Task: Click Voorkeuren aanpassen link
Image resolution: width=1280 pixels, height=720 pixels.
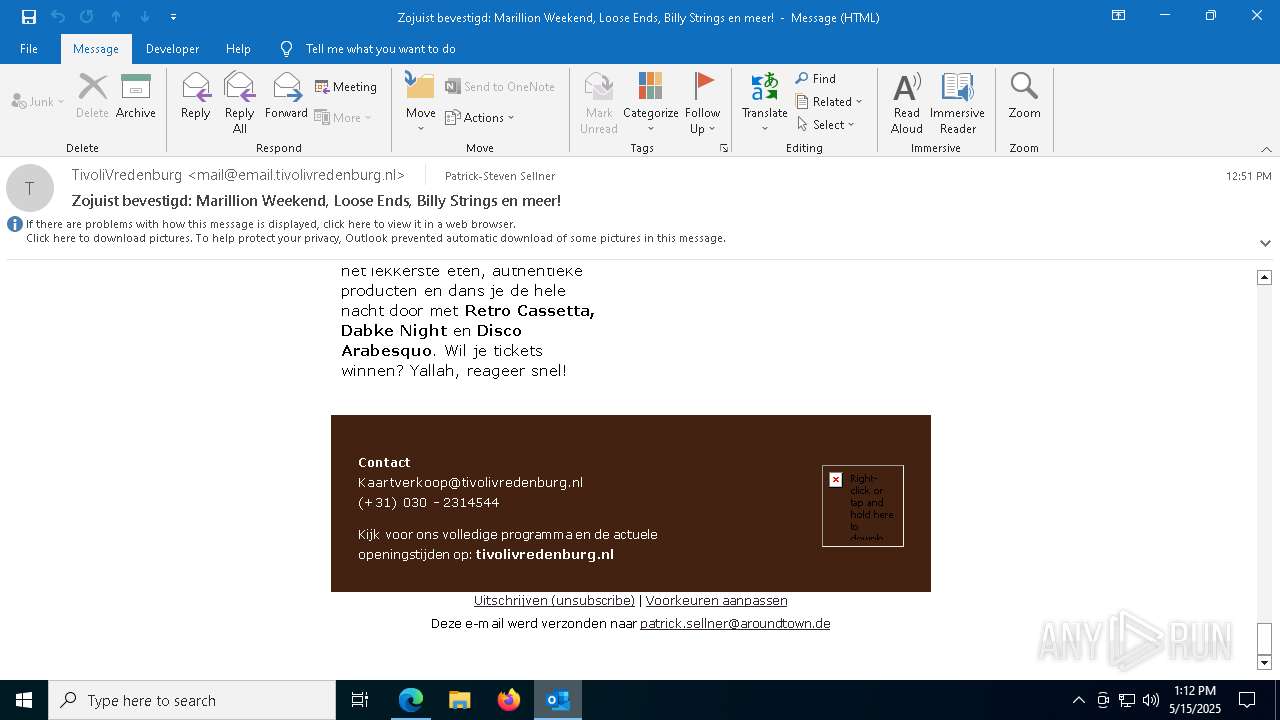Action: (716, 601)
